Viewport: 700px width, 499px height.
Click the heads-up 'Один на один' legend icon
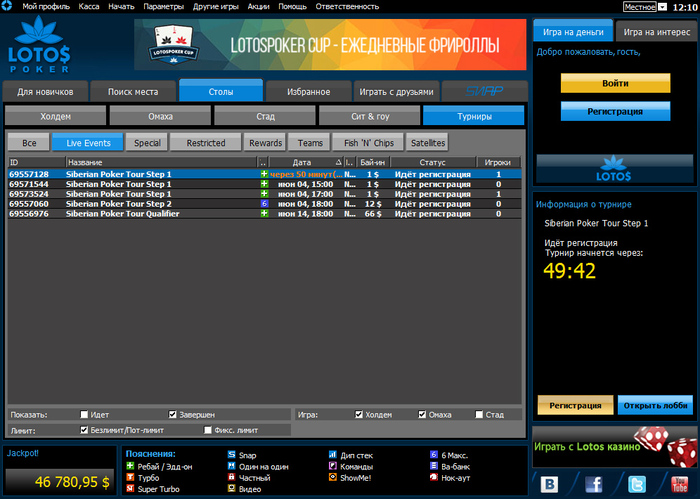[x=231, y=466]
